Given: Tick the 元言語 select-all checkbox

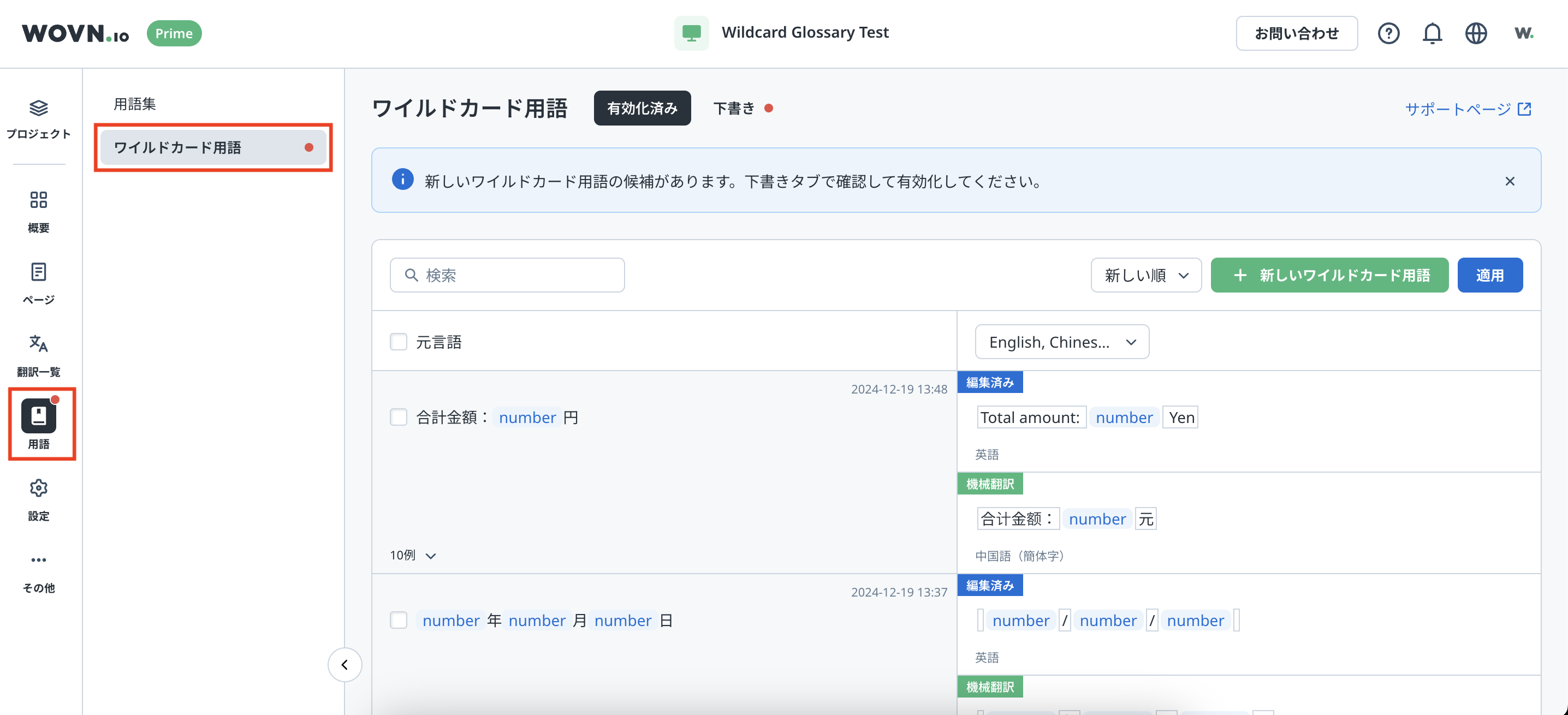Looking at the screenshot, I should click(x=399, y=342).
